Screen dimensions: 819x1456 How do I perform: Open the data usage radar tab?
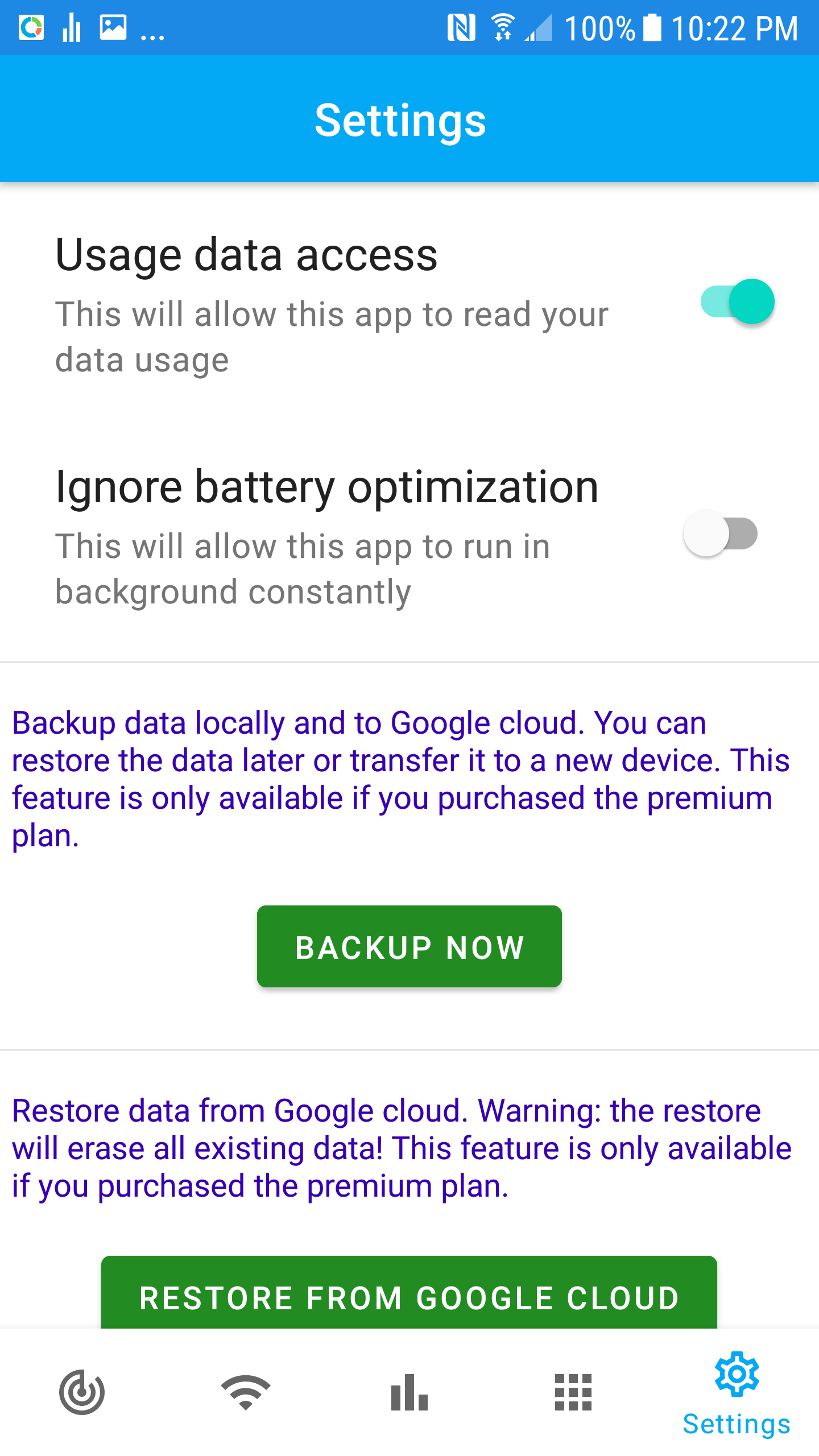point(82,1392)
